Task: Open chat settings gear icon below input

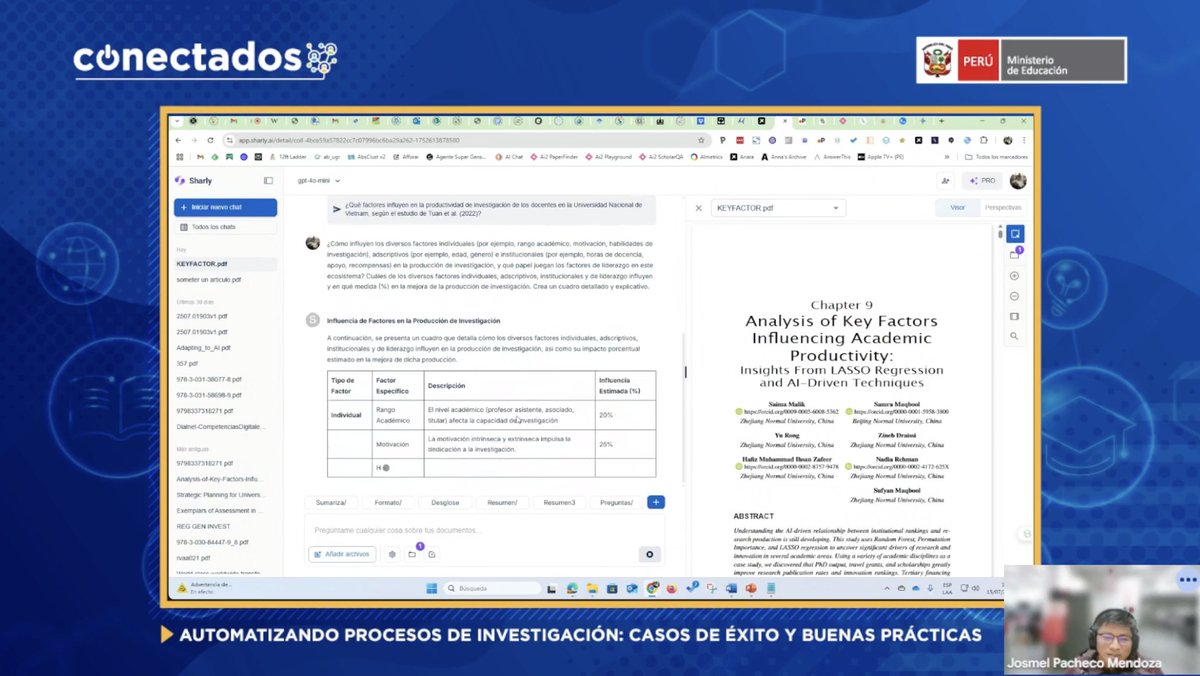Action: click(x=392, y=554)
